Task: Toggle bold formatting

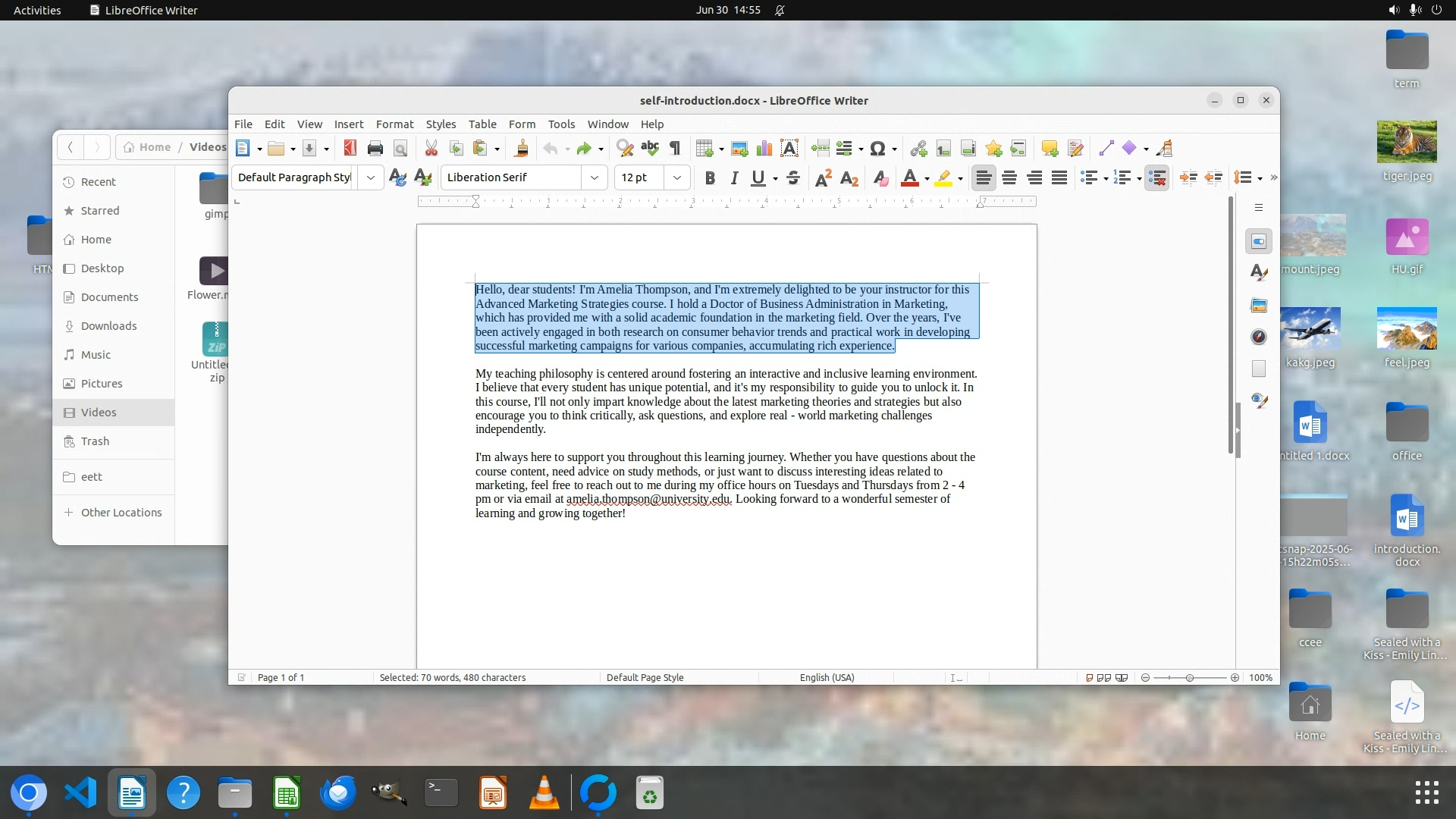Action: pos(709,178)
